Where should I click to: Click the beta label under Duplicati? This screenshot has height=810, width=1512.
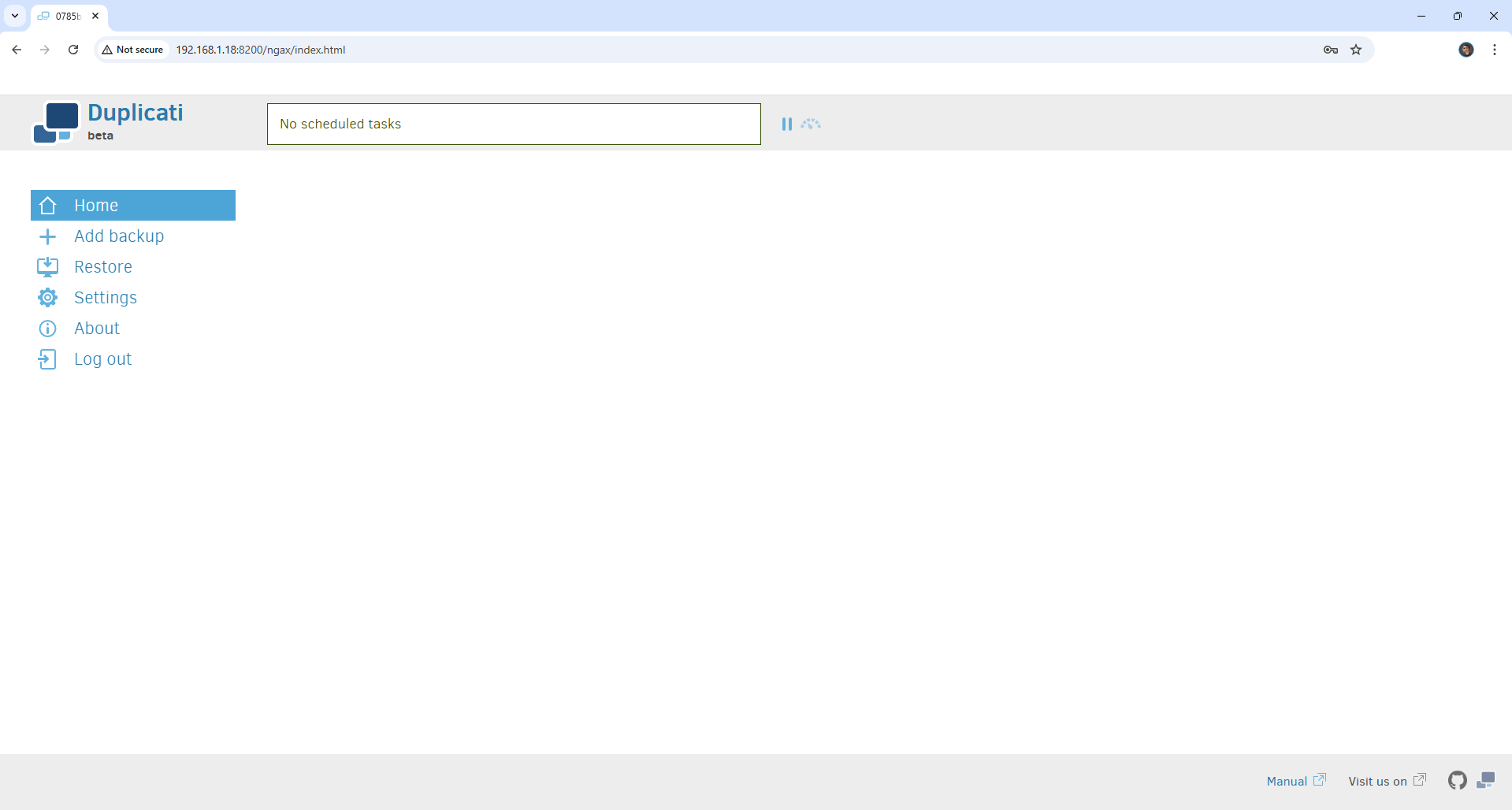100,136
